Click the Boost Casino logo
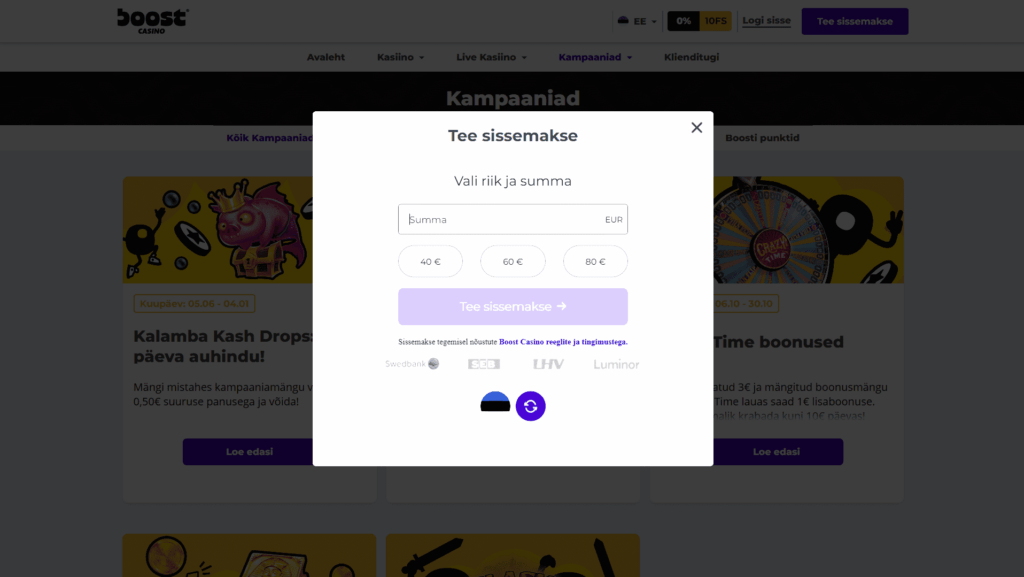 (152, 20)
